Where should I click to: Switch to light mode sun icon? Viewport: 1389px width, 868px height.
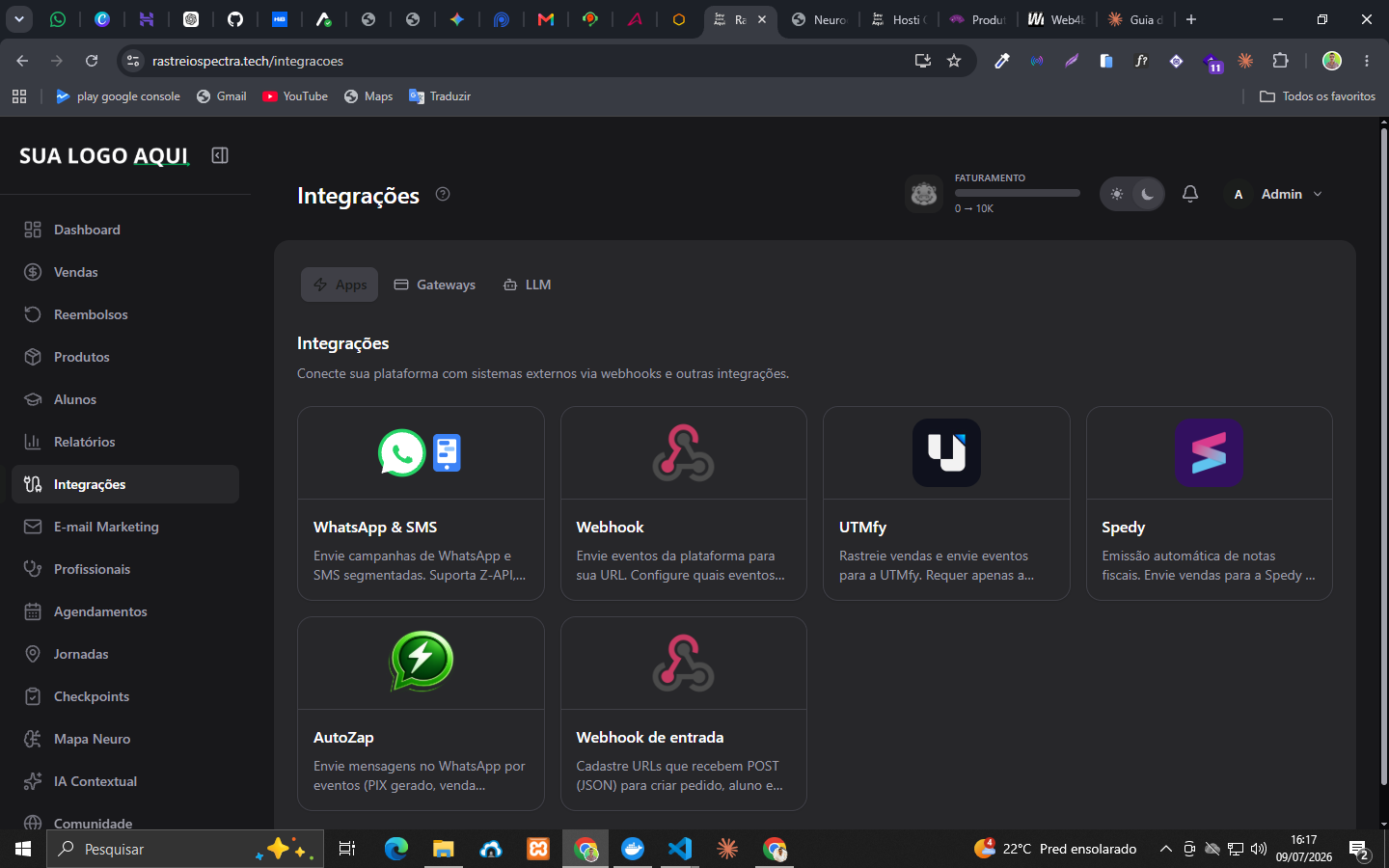(x=1117, y=194)
